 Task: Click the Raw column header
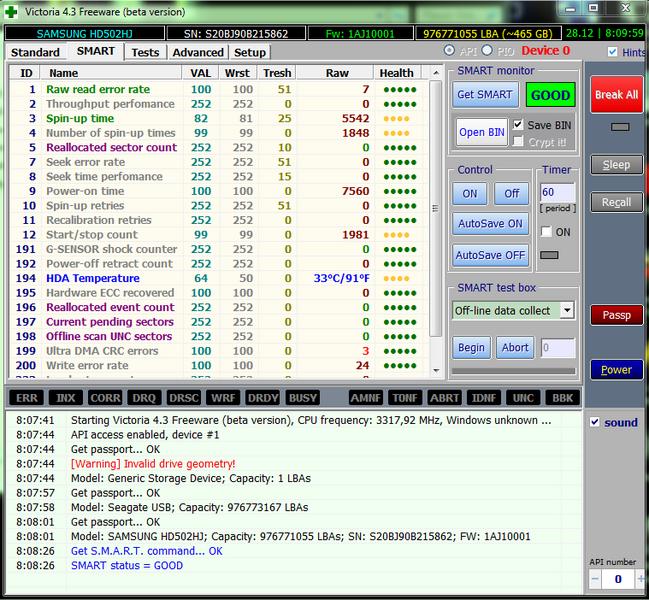[x=336, y=73]
